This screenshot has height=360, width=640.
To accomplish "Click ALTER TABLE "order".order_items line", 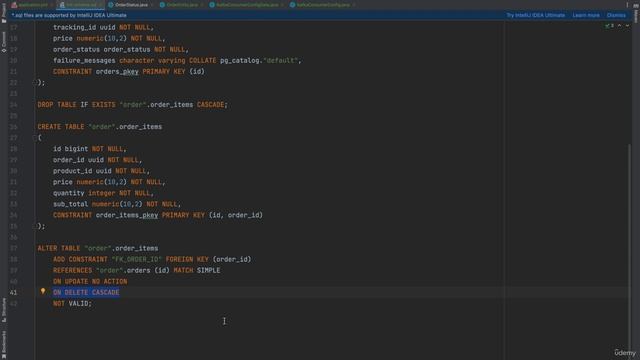I will [98, 248].
